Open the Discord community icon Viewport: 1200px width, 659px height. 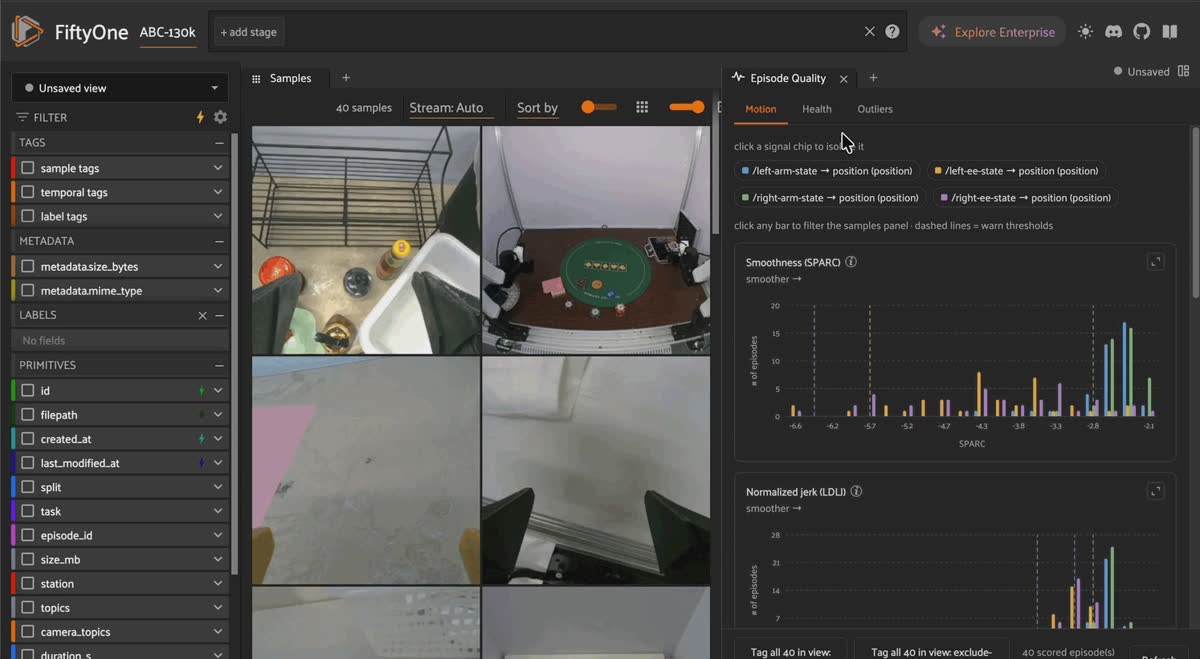tap(1114, 32)
